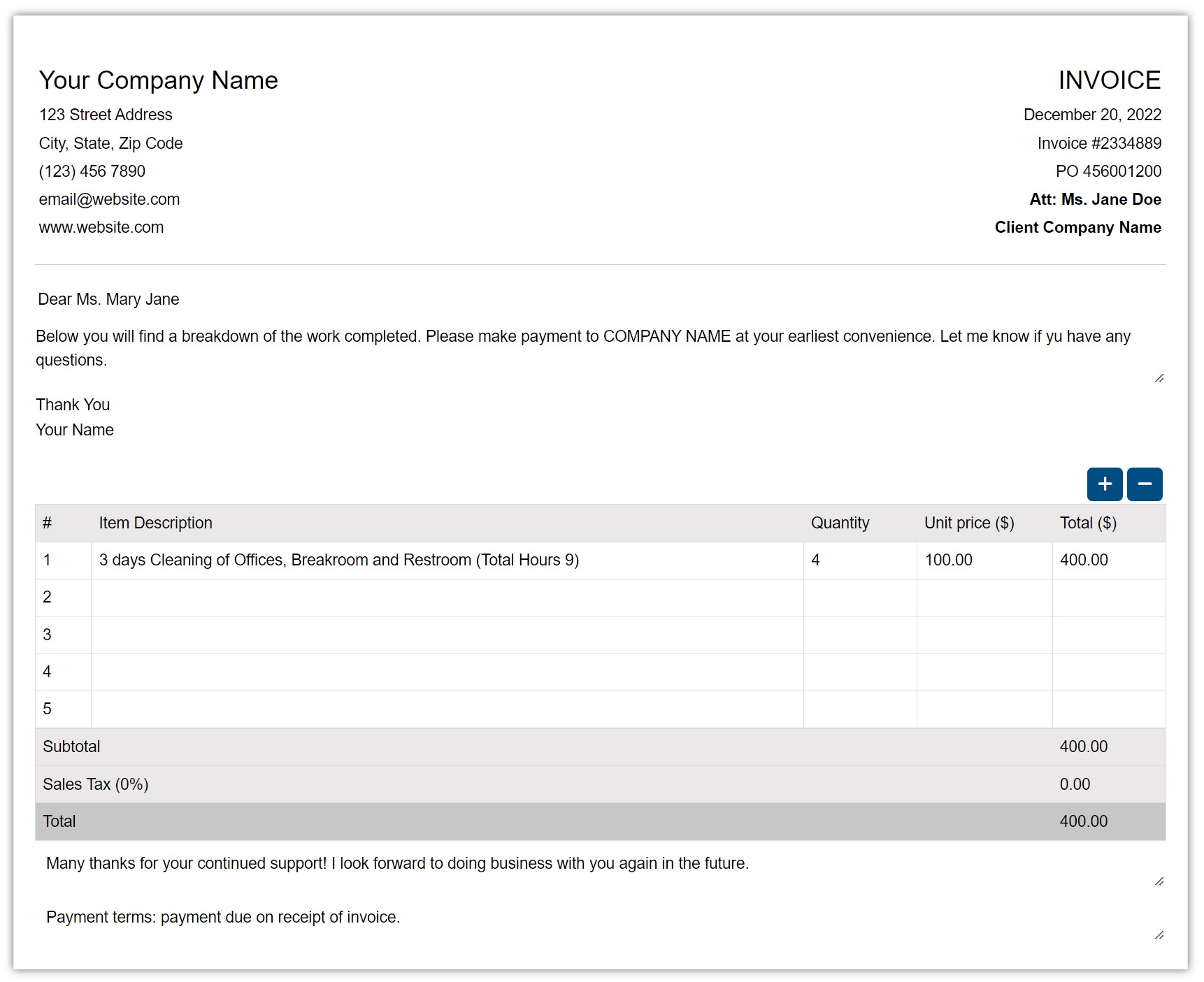Click Invoice #2334889 to edit it
Screen dimensions: 1204x982
[1098, 143]
